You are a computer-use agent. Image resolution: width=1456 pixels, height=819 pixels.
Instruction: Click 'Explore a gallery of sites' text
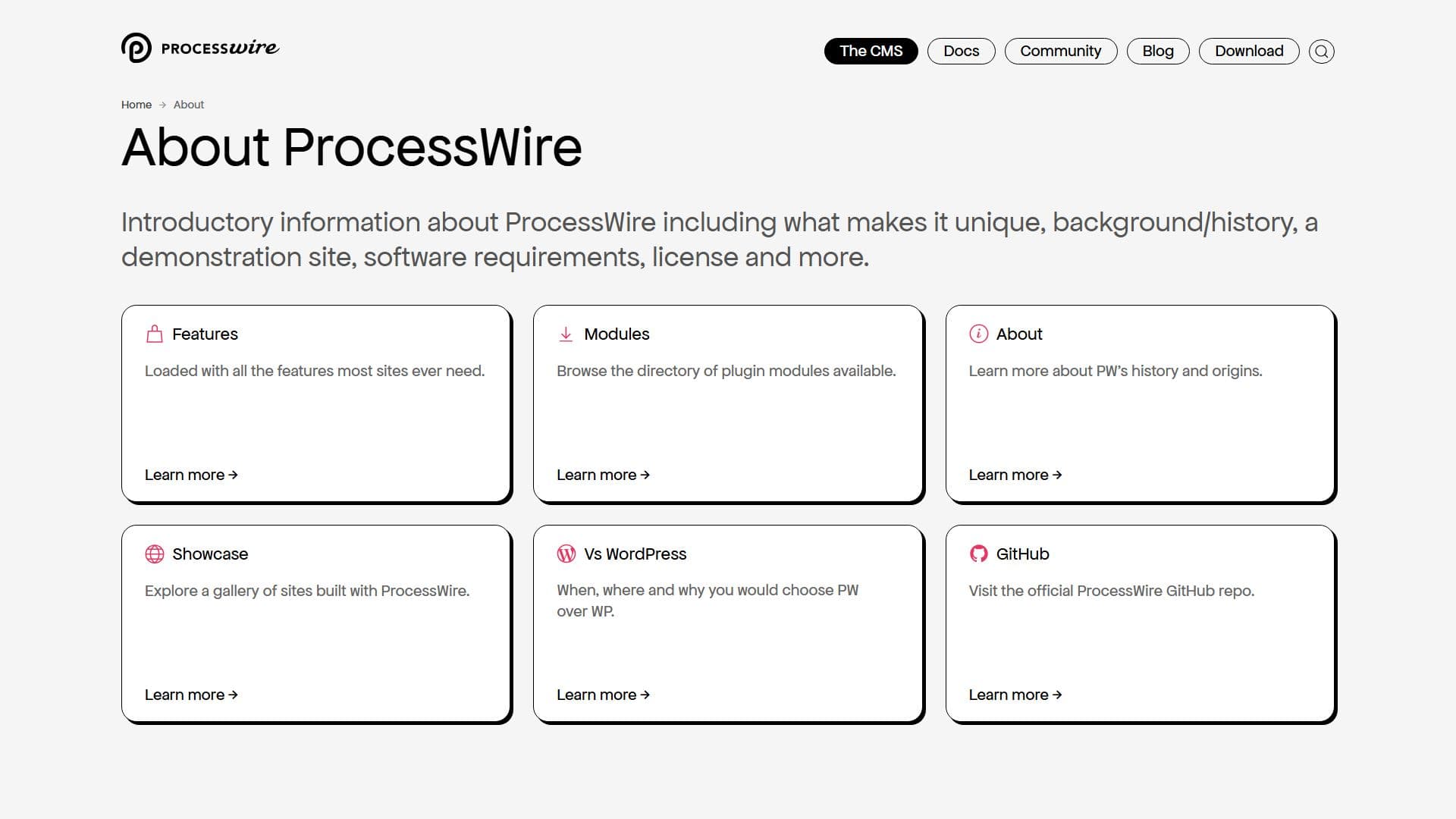click(307, 591)
